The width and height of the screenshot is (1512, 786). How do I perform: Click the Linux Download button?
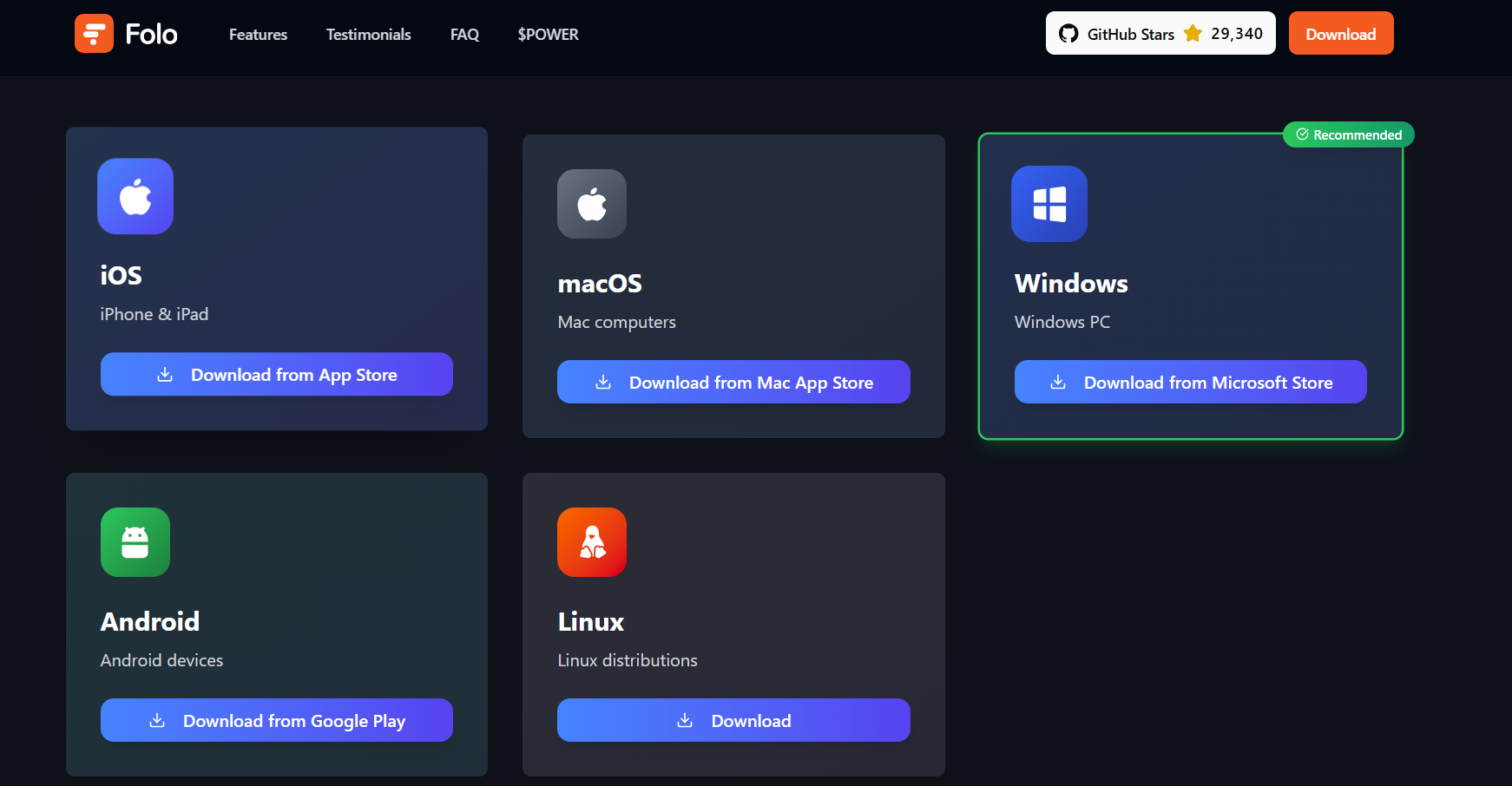pos(733,720)
